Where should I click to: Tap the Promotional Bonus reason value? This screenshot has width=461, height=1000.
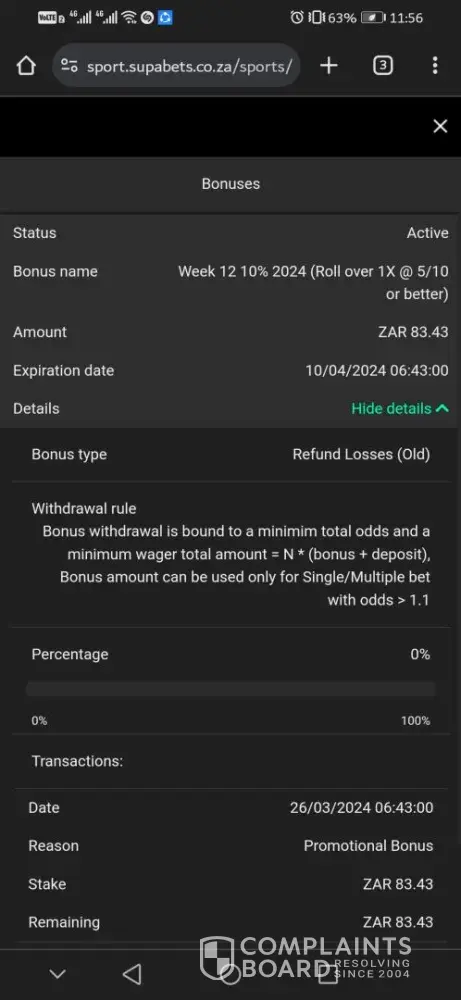pos(369,846)
